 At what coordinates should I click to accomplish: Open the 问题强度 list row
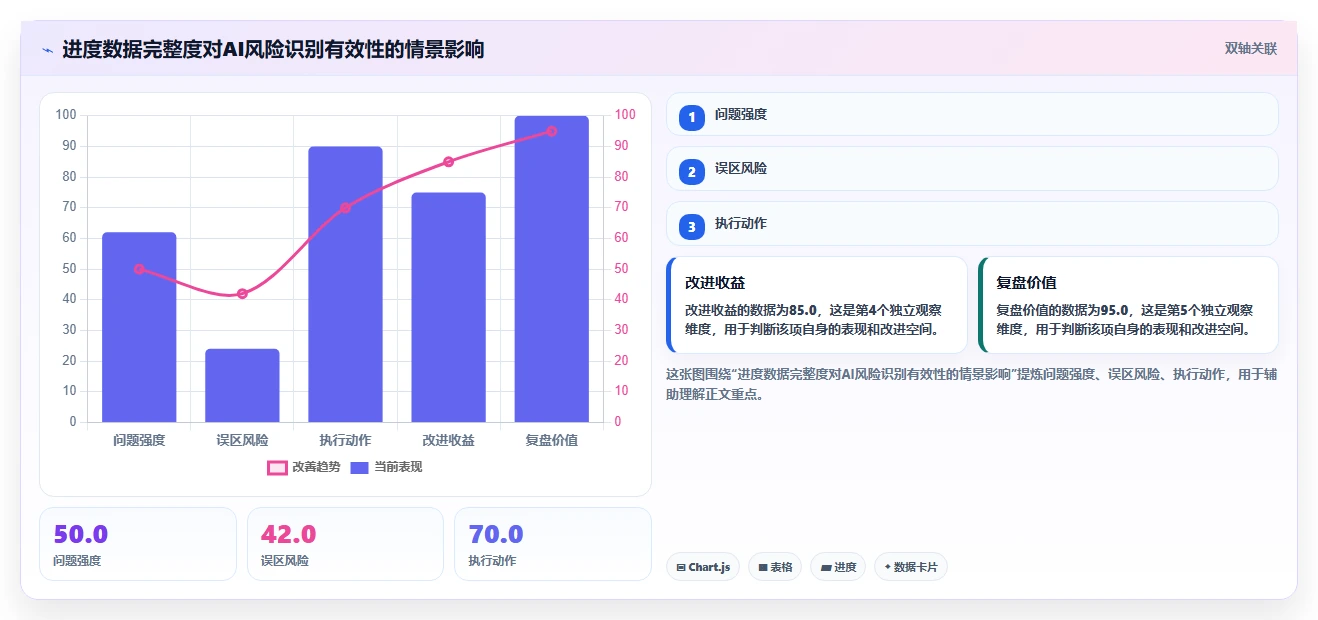click(x=972, y=114)
